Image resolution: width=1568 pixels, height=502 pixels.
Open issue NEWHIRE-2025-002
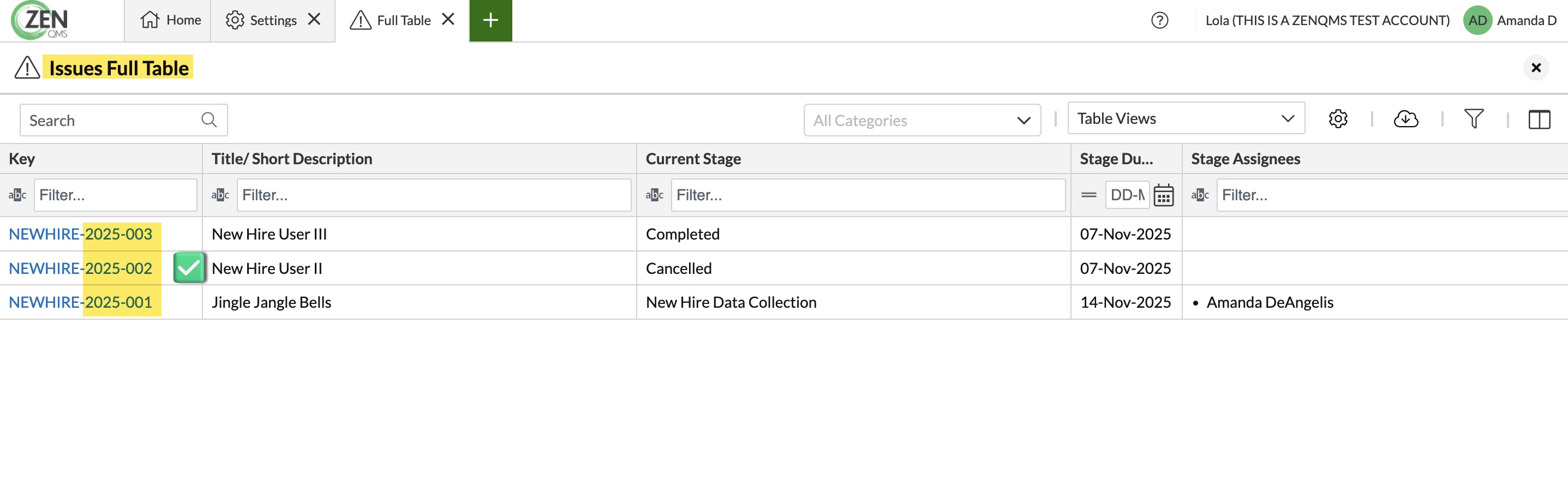coord(80,268)
